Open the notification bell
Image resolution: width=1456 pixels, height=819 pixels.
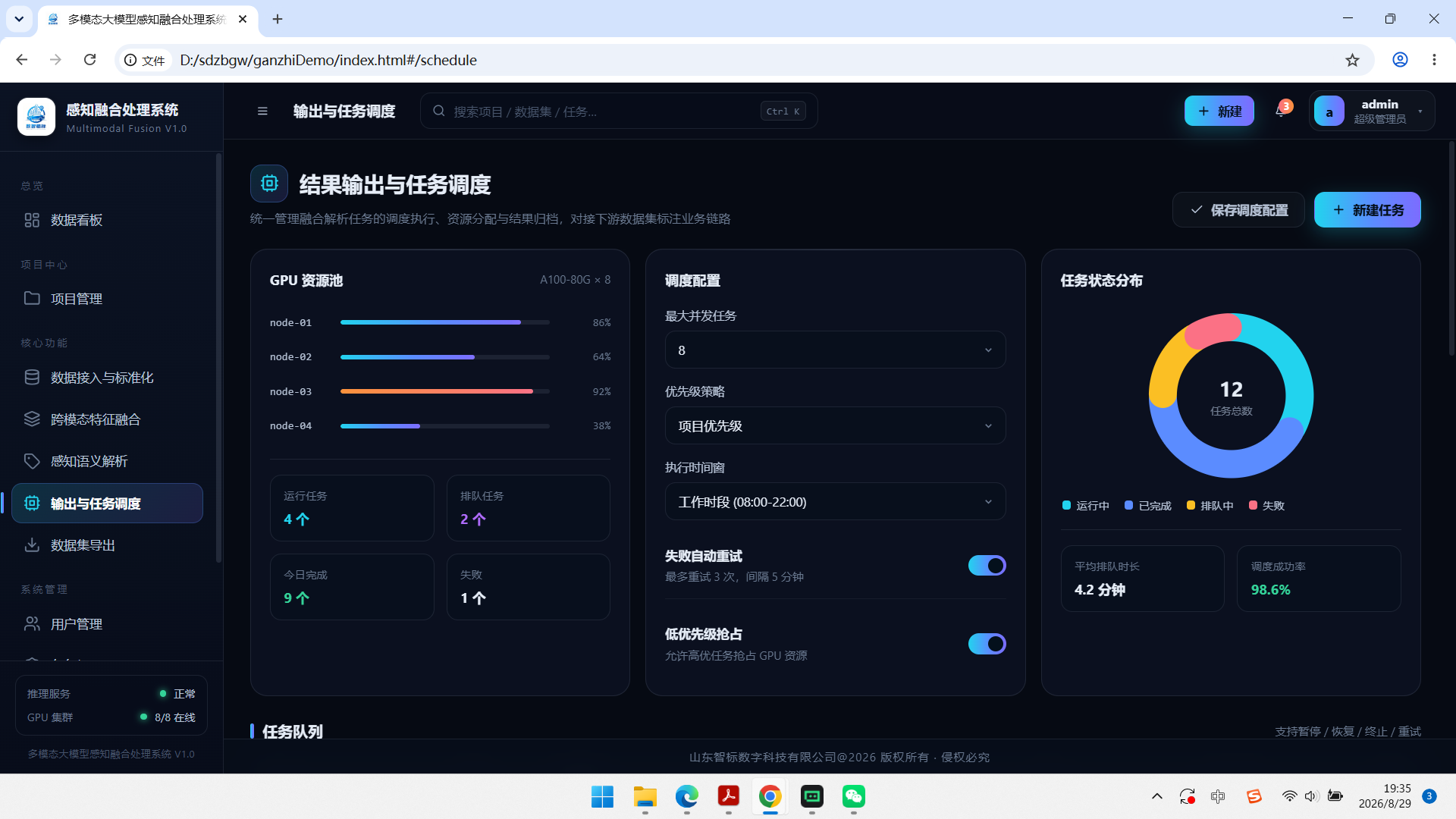coord(1281,111)
